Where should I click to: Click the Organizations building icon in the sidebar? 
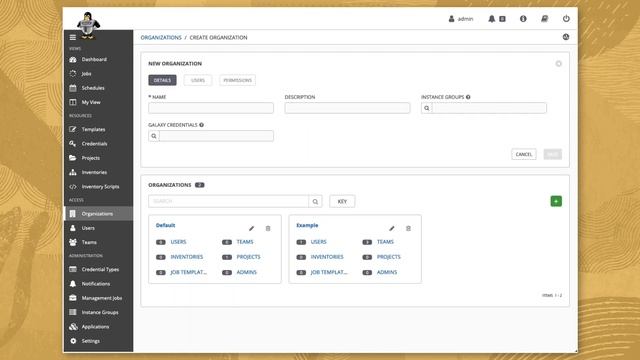click(x=73, y=214)
